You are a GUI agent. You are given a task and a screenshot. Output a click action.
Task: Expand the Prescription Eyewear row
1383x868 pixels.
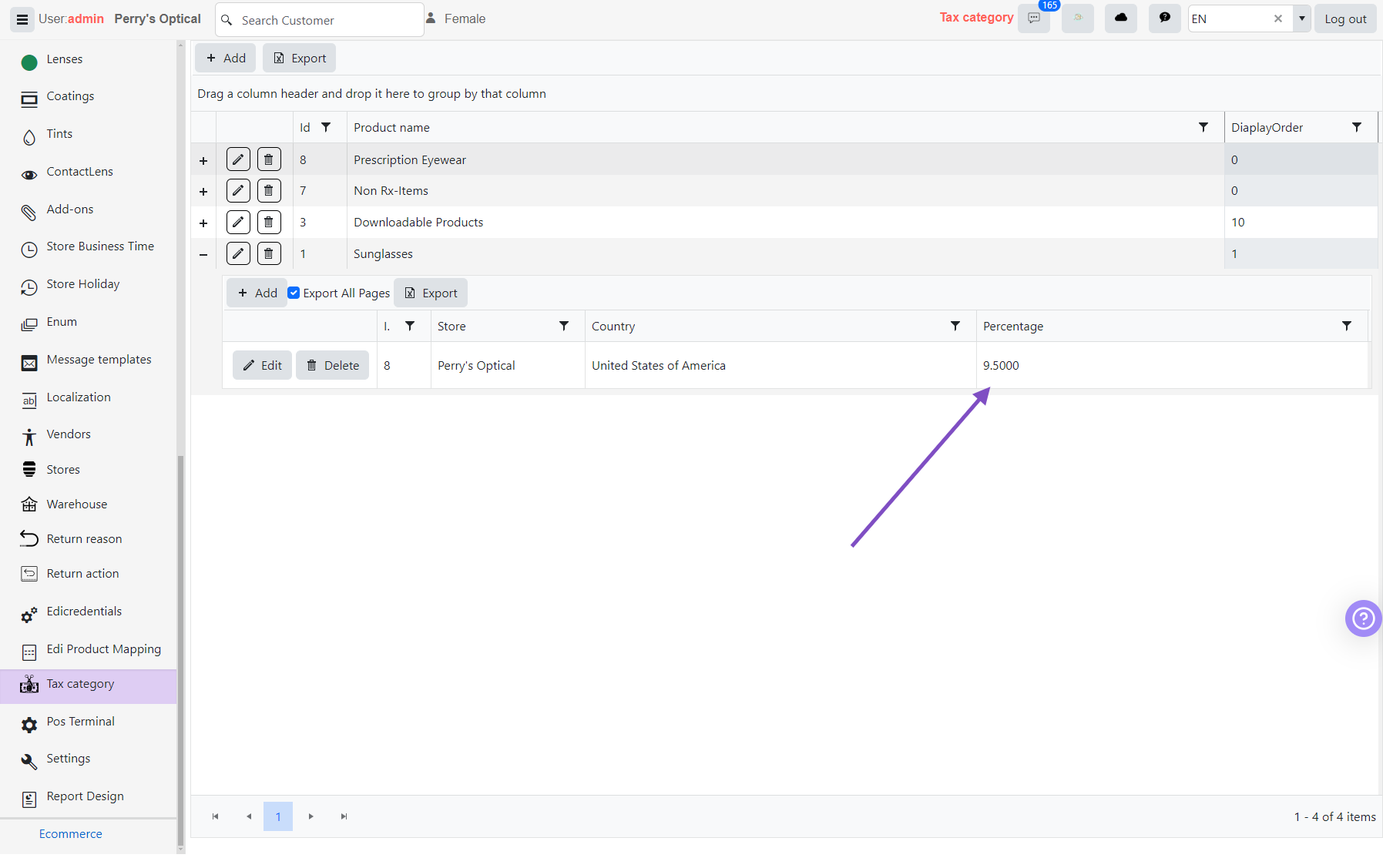203,161
